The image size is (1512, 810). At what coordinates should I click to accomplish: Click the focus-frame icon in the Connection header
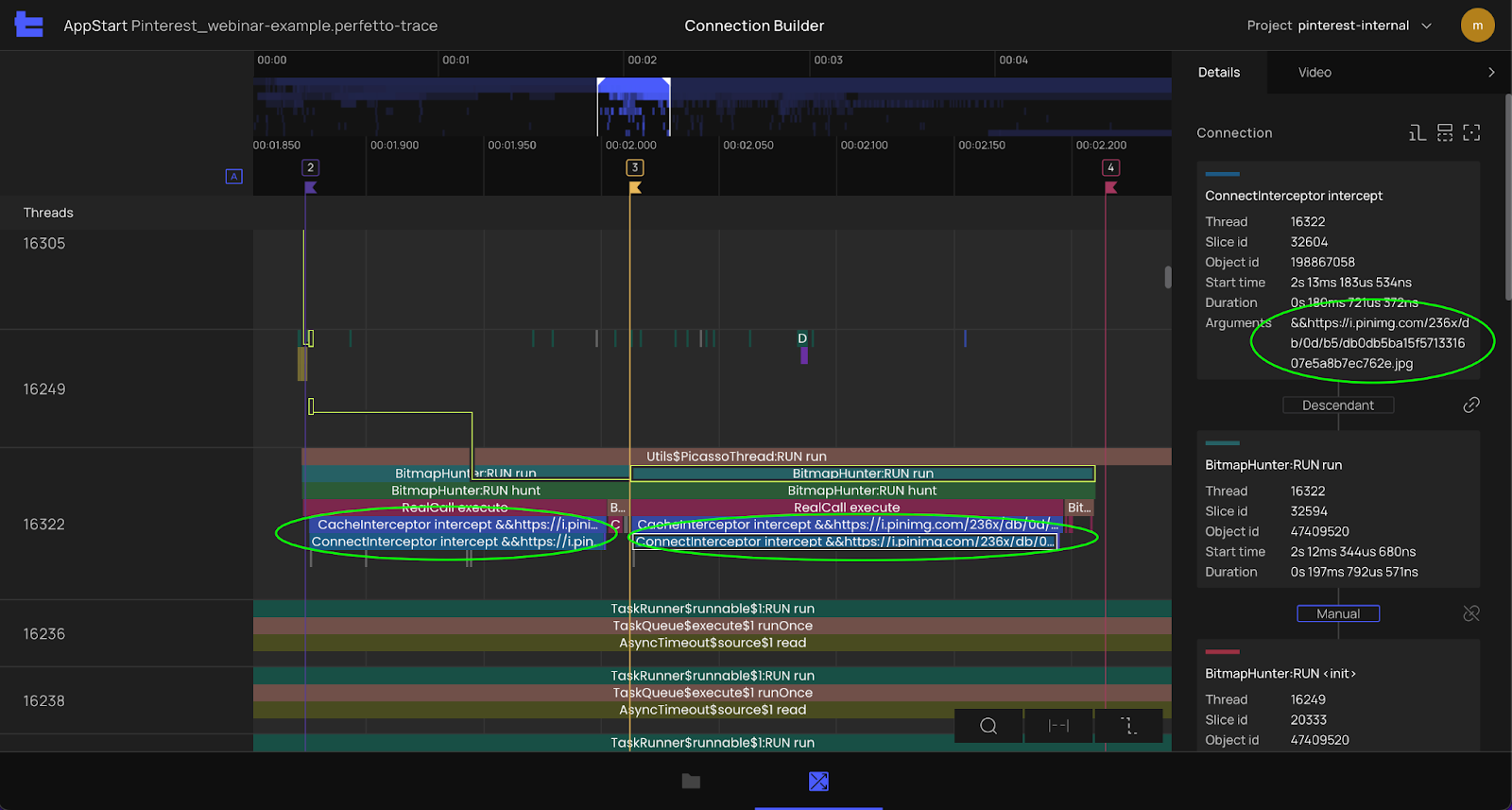tap(1471, 133)
